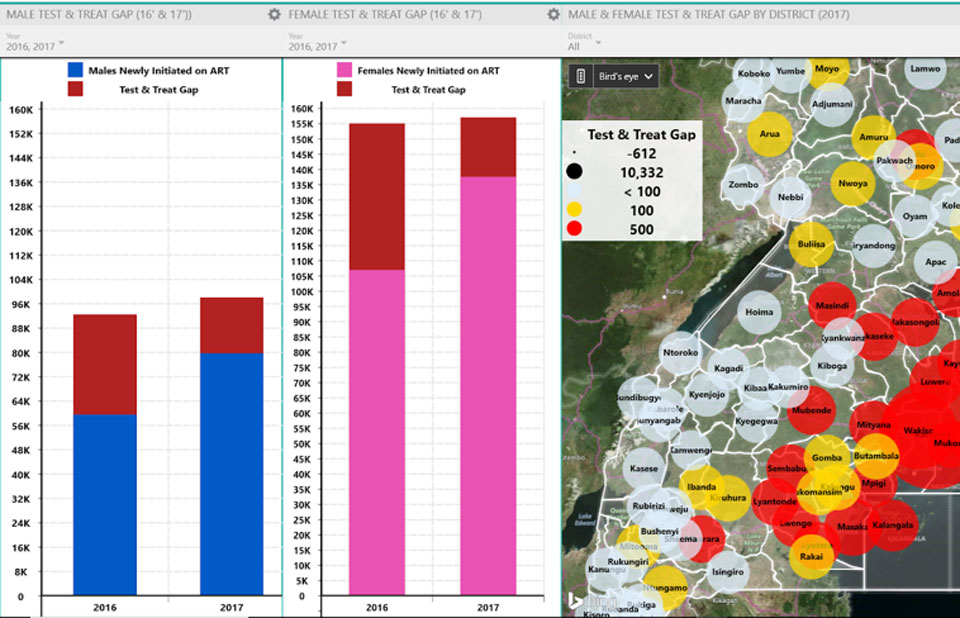
Task: Click the Hoima district bubble on map
Action: pyautogui.click(x=759, y=312)
